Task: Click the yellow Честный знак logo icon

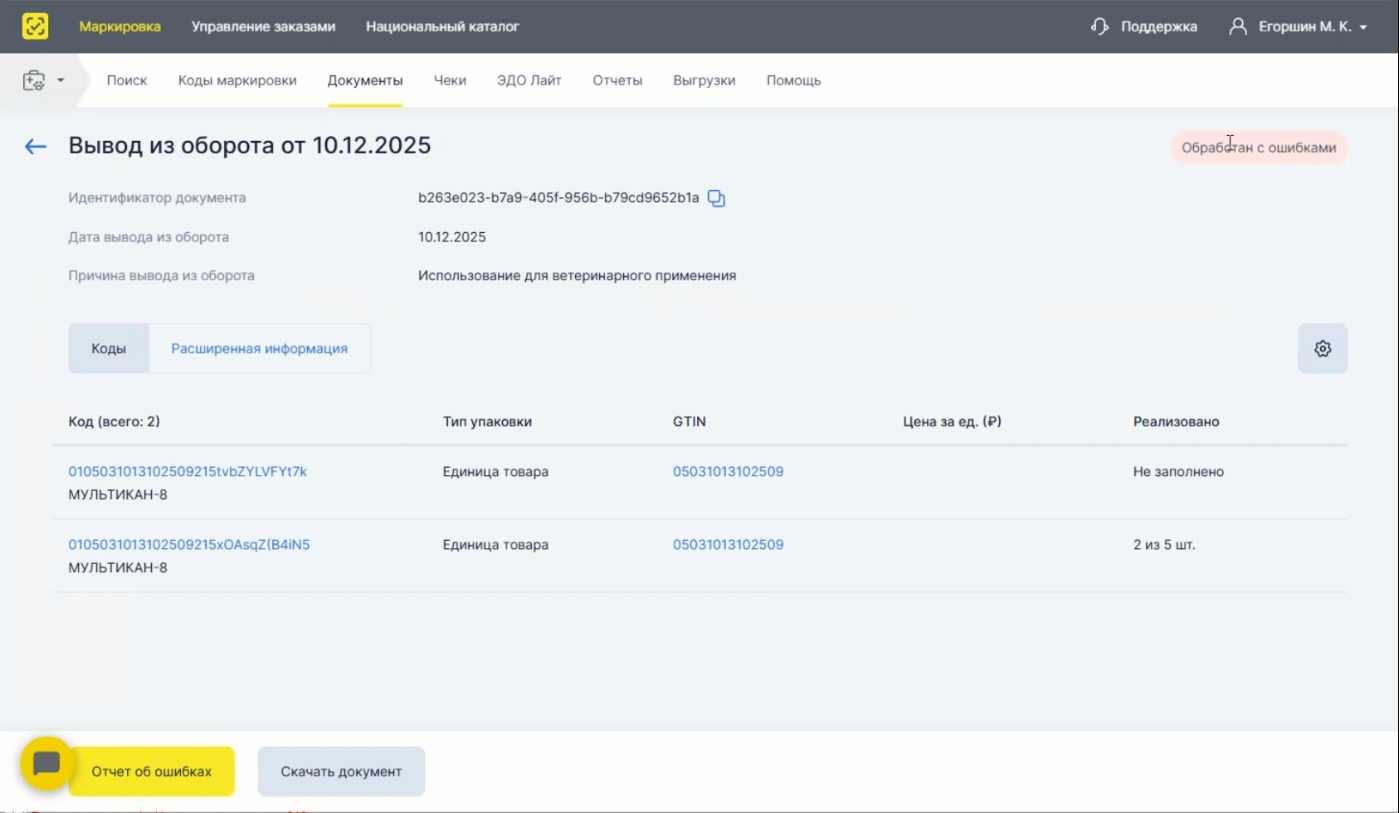Action: point(35,26)
